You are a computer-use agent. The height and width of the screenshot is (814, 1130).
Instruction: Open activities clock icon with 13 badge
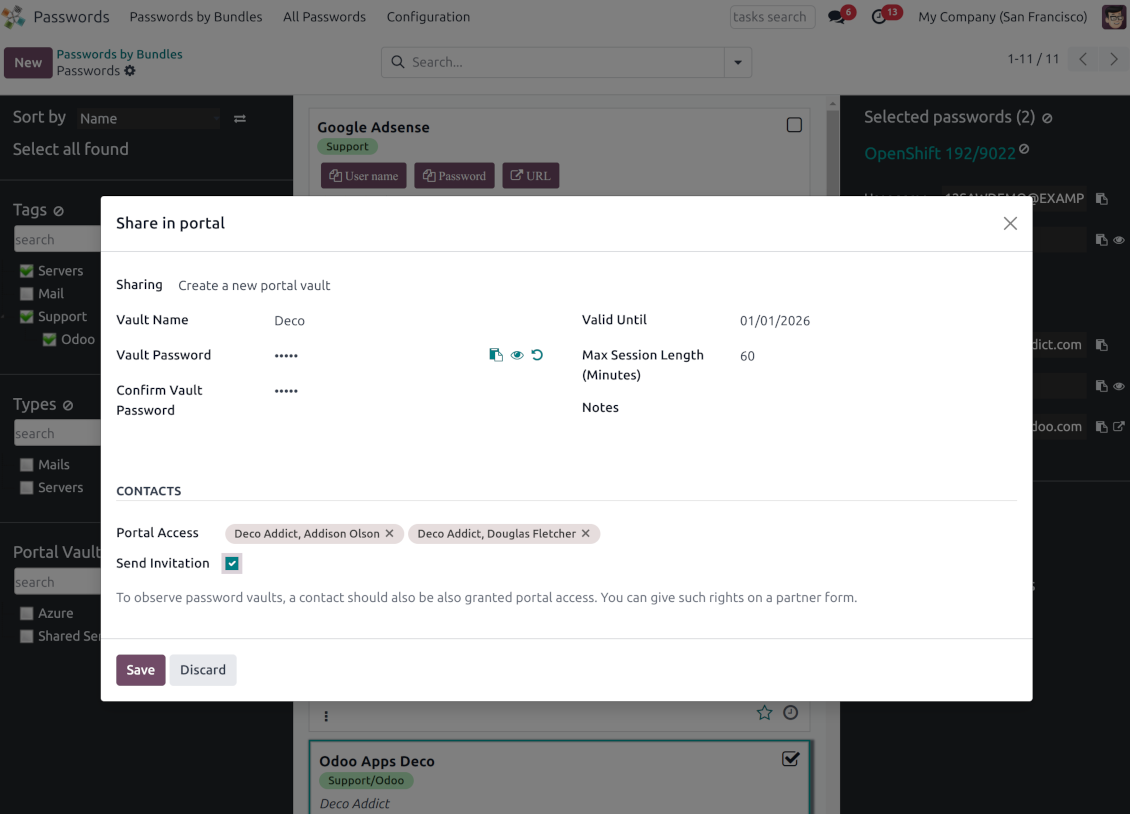coord(879,17)
